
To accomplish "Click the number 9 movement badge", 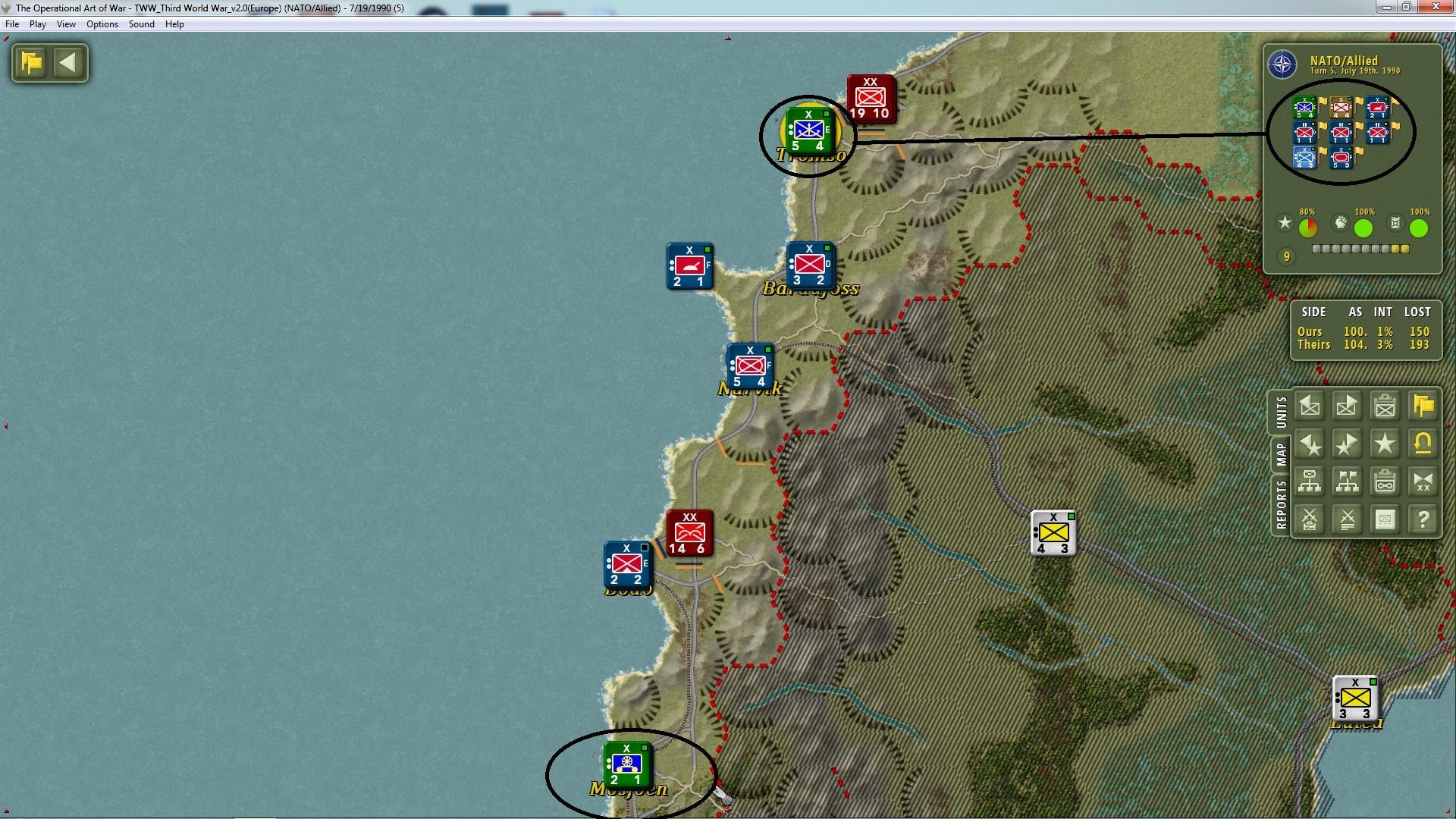I will tap(1286, 256).
